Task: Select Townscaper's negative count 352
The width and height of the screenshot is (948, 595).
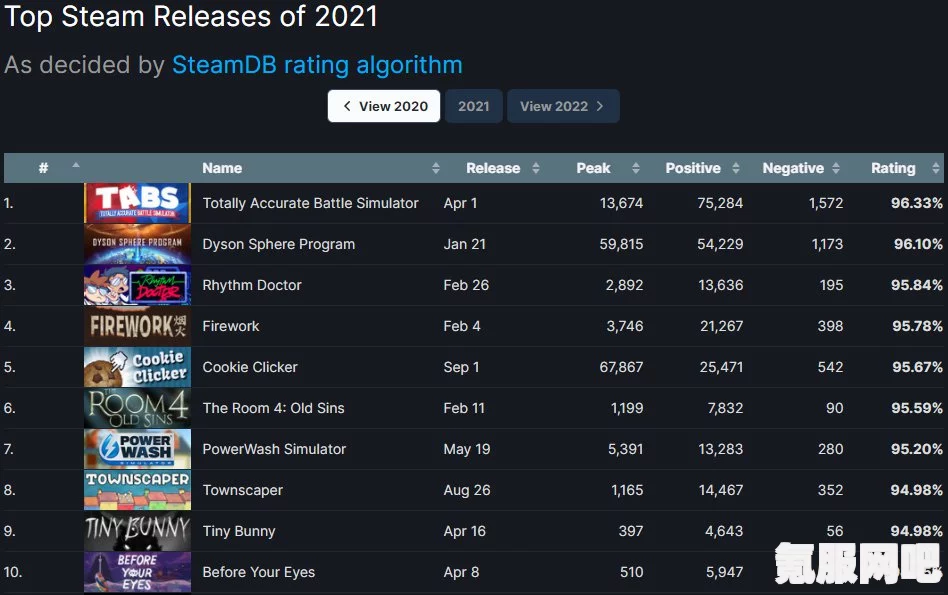Action: click(830, 490)
